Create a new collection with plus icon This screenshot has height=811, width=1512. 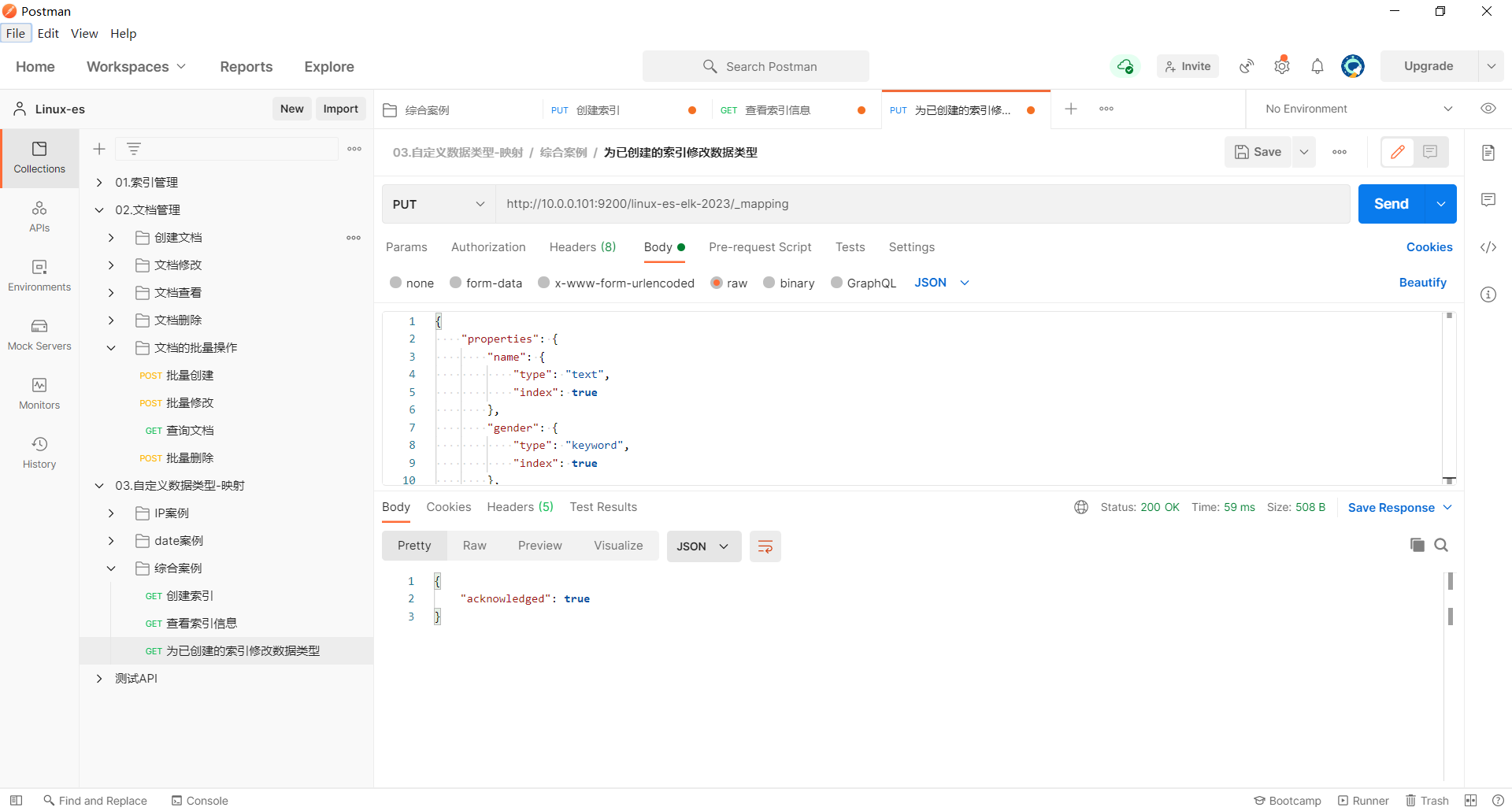pos(99,149)
